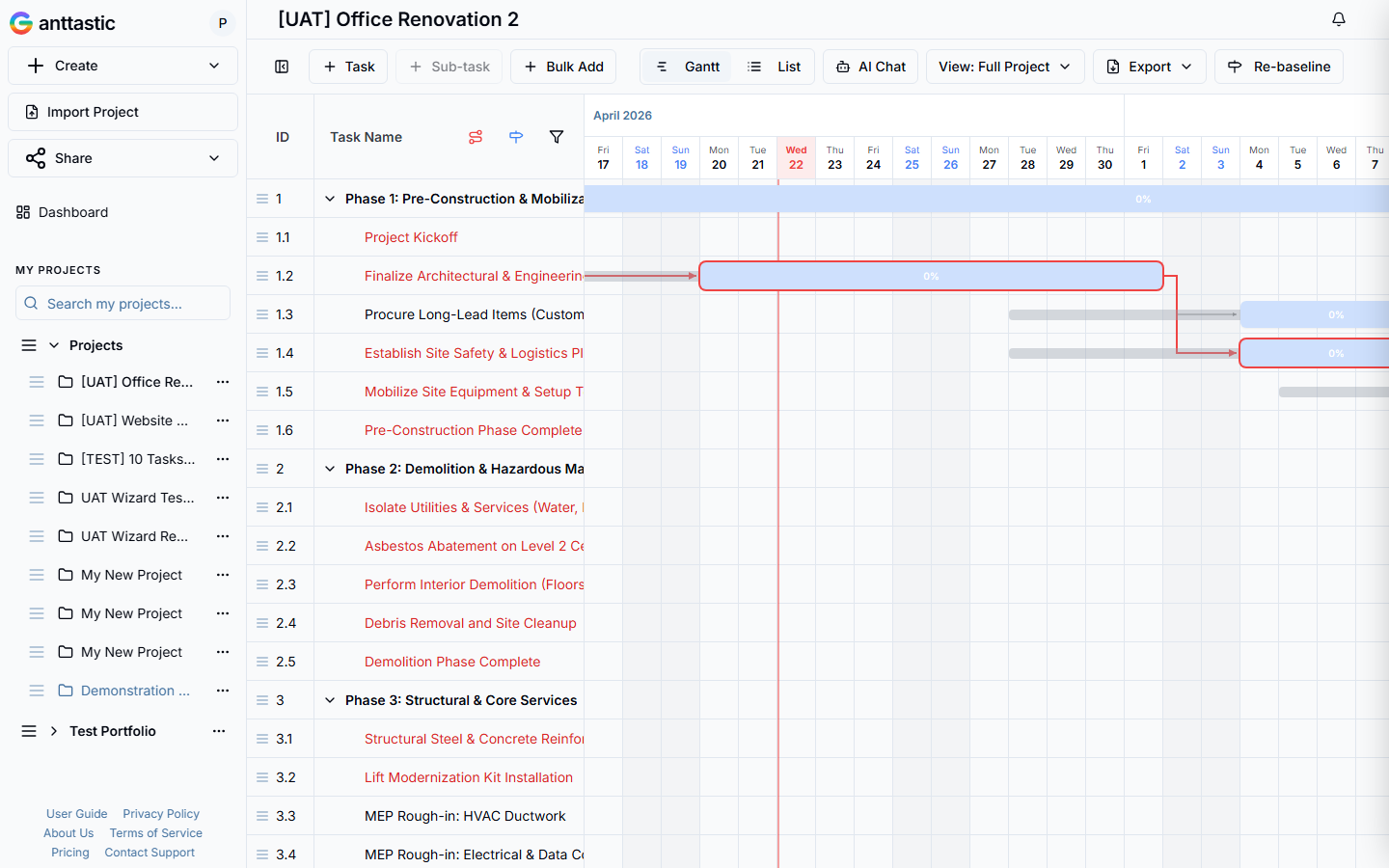Select Lift Modernization Kit Installation task

coord(469,777)
